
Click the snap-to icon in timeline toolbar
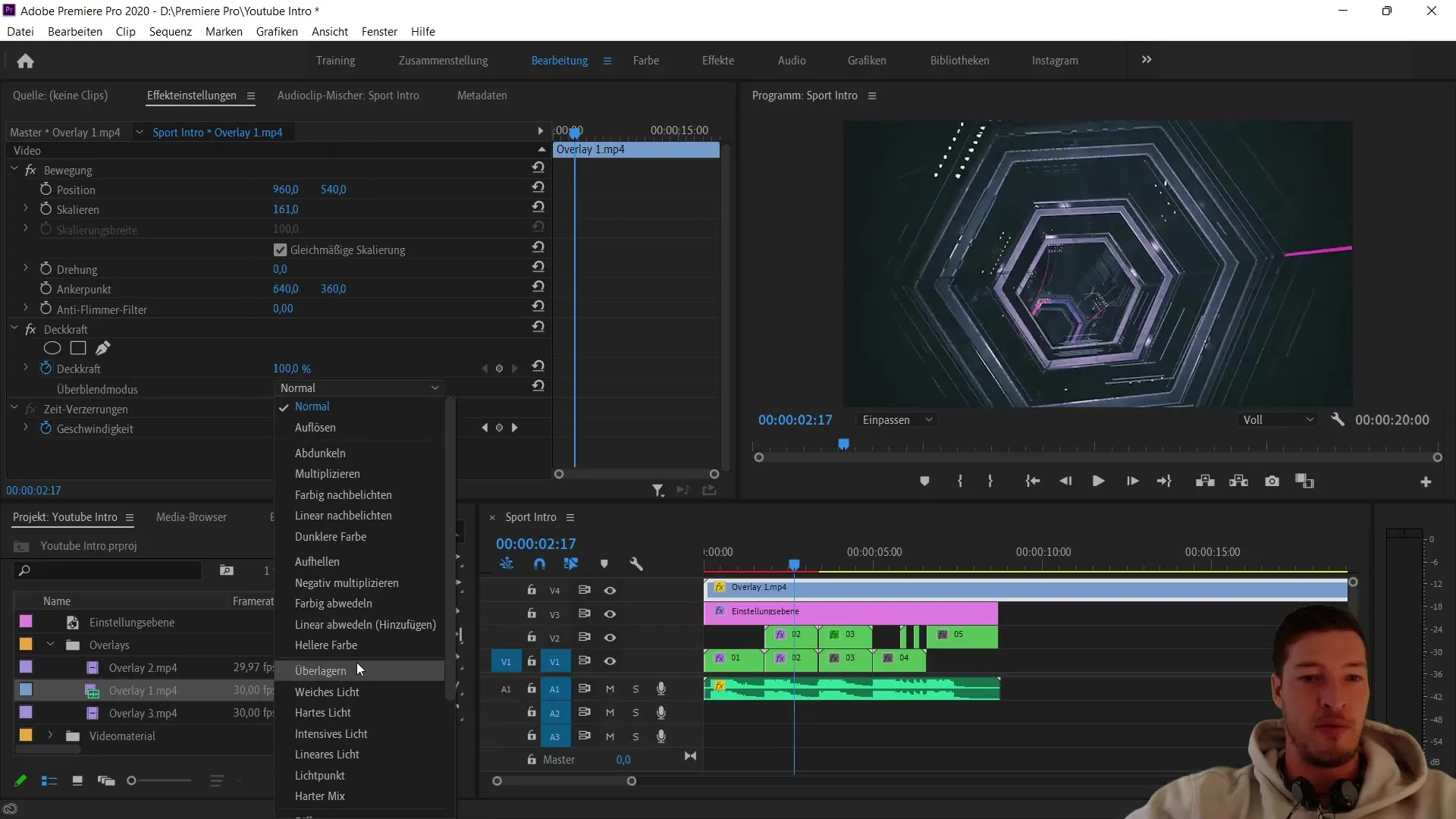539,563
